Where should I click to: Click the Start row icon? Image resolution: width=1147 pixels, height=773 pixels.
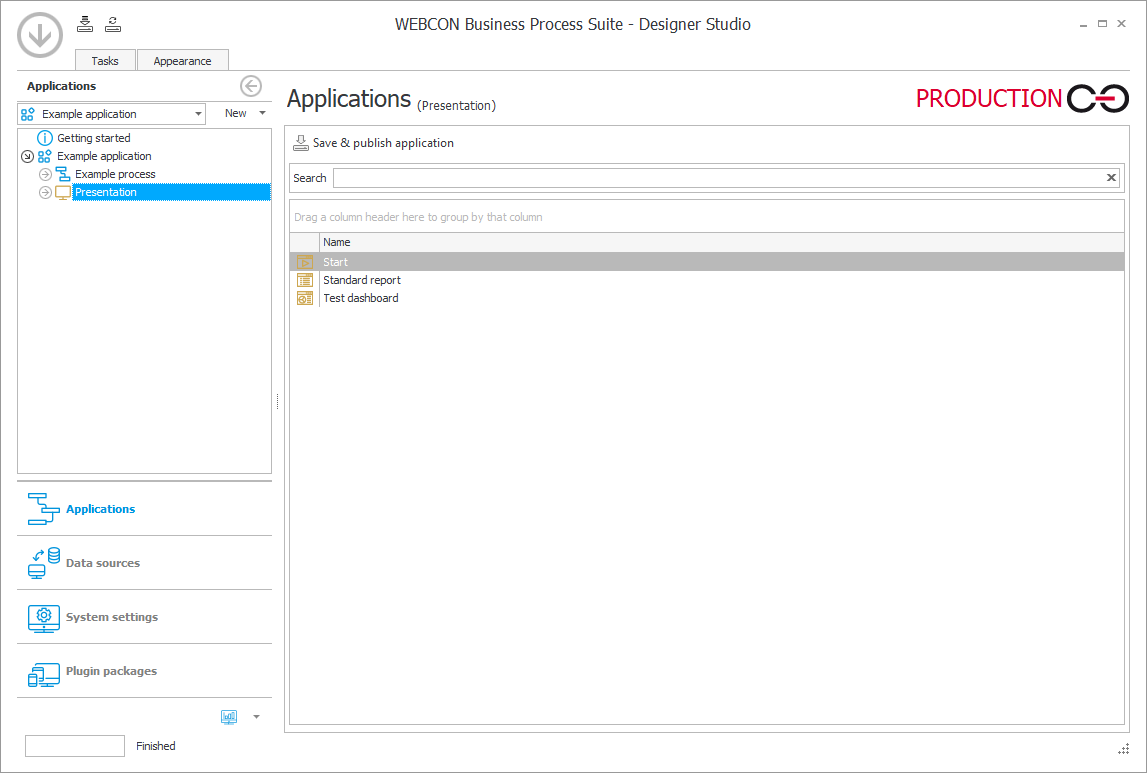(305, 262)
